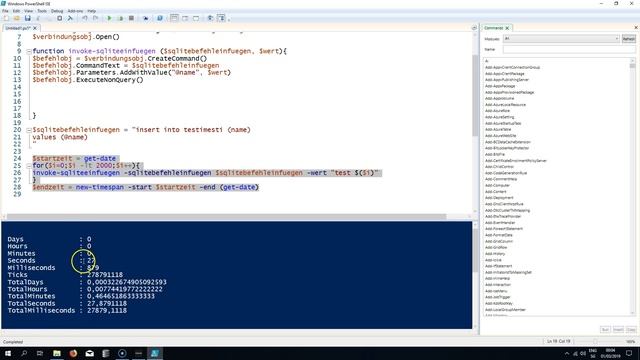The image size is (640, 360).
Task: Open the Add-ons menu
Action: tap(75, 11)
